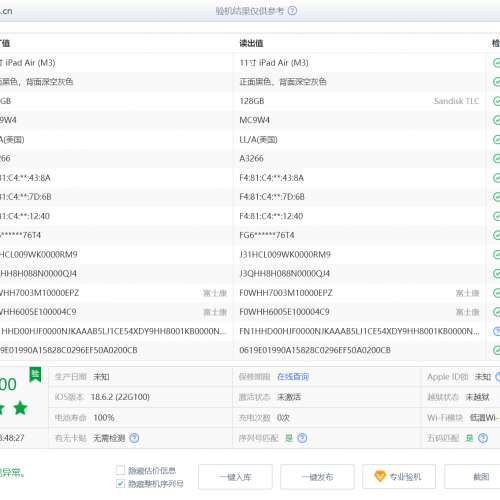Click the 未知 value beside 生产日期
Image resolution: width=500 pixels, height=500 pixels.
point(101,377)
